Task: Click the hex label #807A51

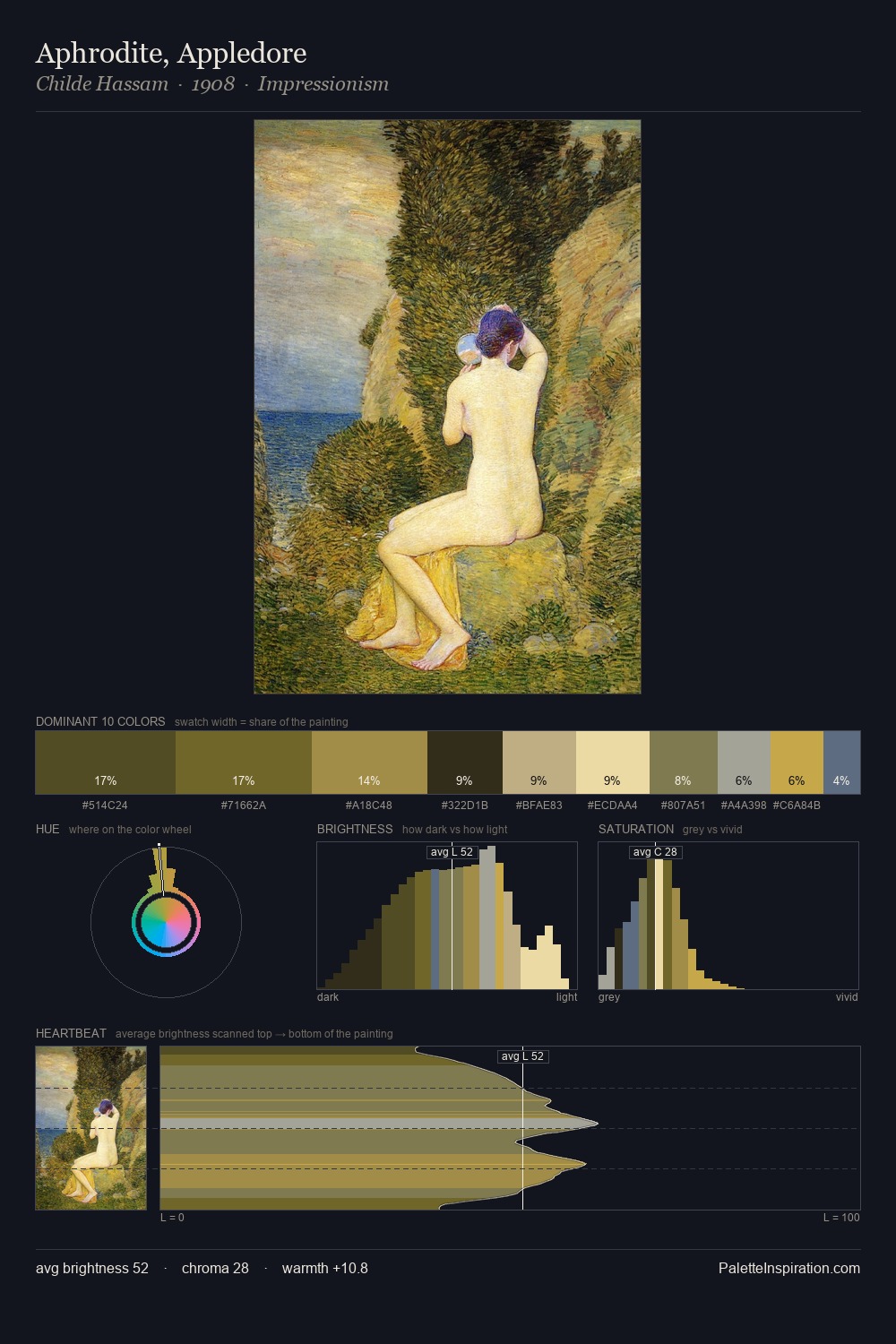Action: 684,806
